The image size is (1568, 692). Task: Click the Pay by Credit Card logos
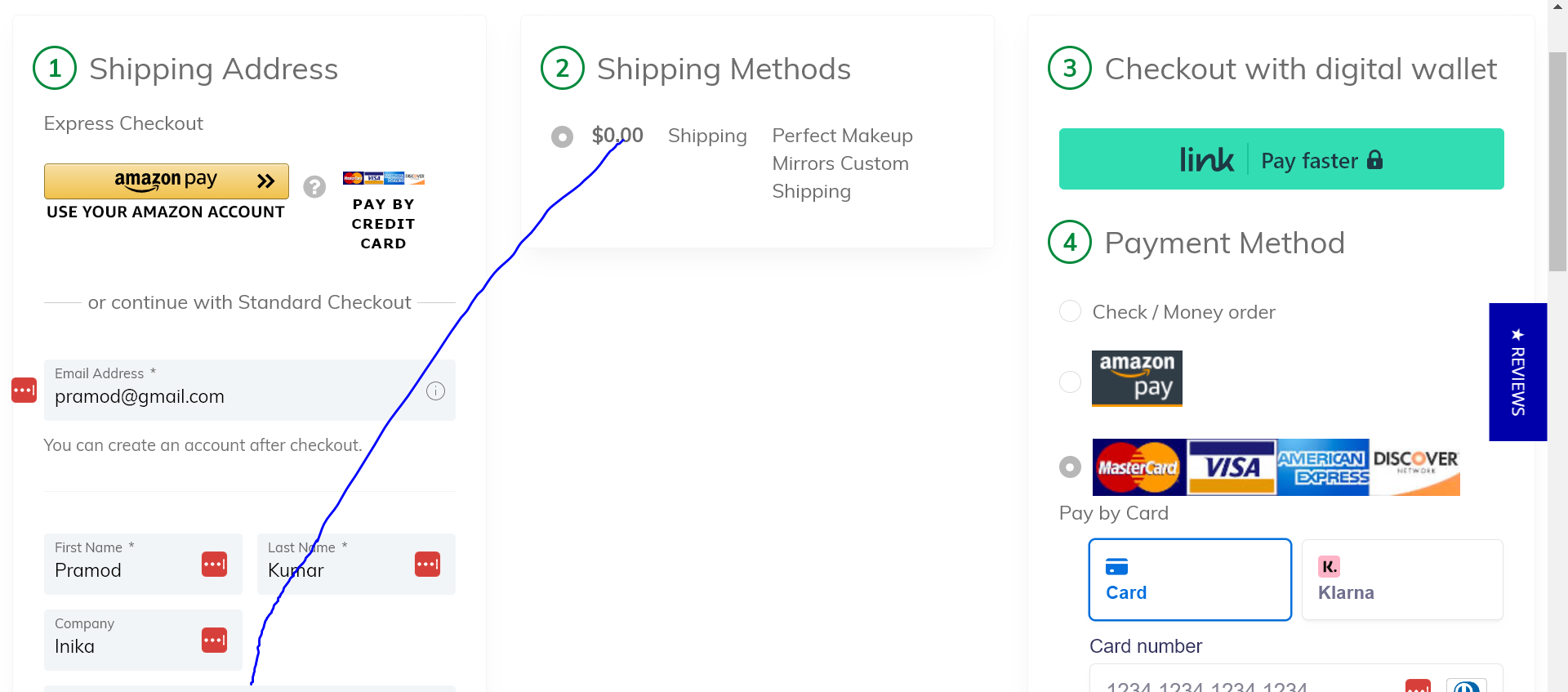point(383,178)
